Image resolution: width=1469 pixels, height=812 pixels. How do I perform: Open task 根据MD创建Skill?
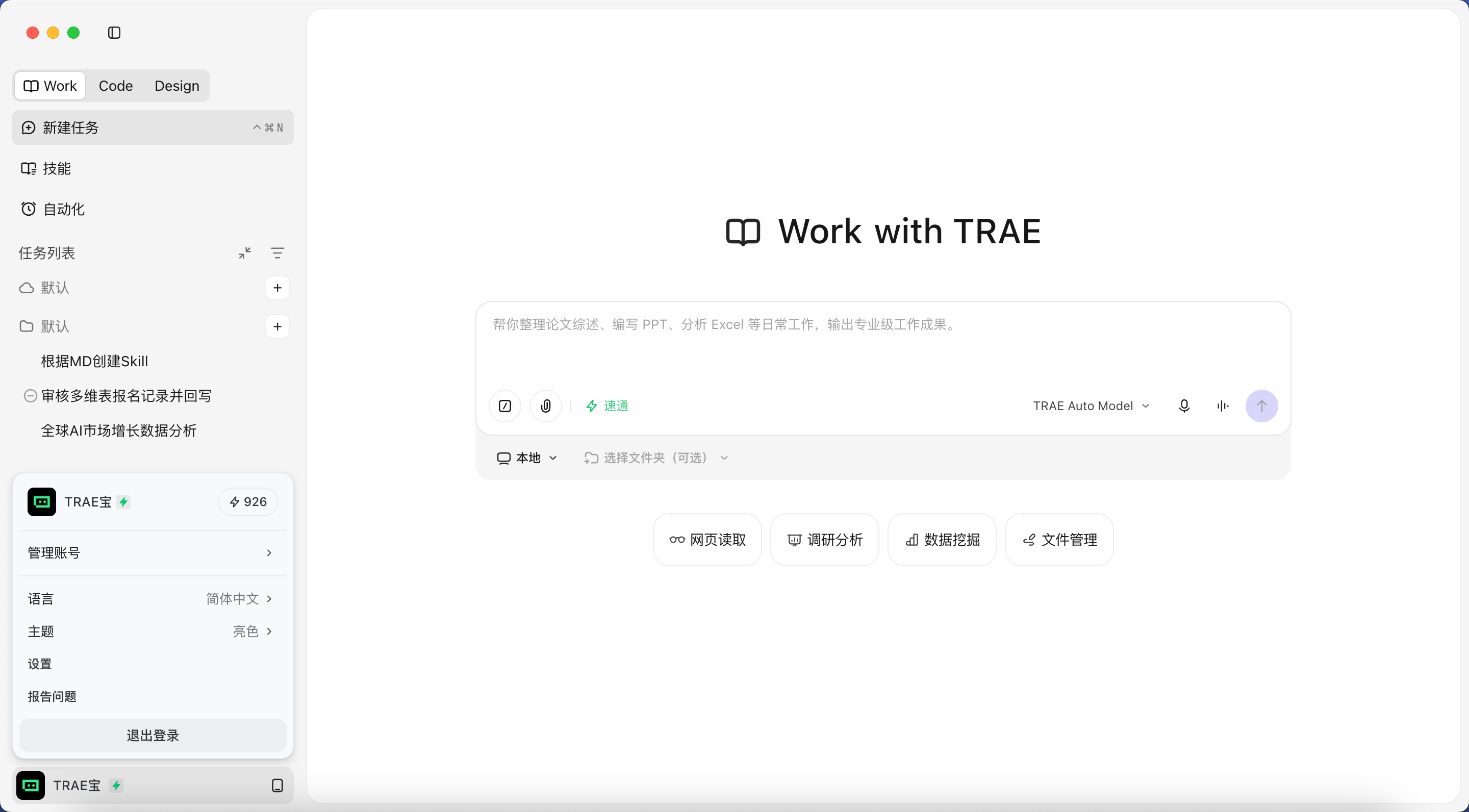tap(95, 362)
